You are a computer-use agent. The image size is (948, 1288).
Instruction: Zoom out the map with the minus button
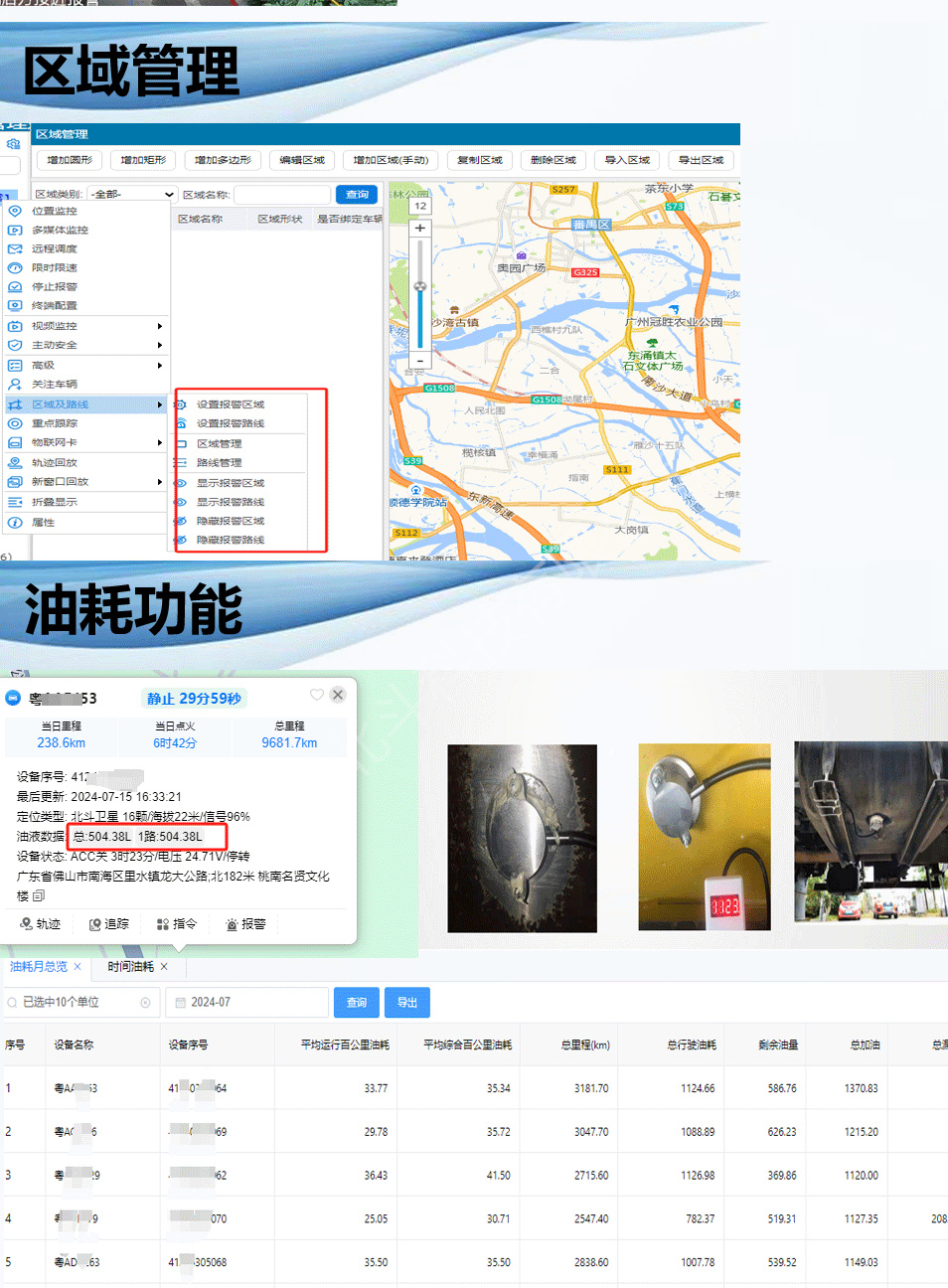(x=420, y=361)
